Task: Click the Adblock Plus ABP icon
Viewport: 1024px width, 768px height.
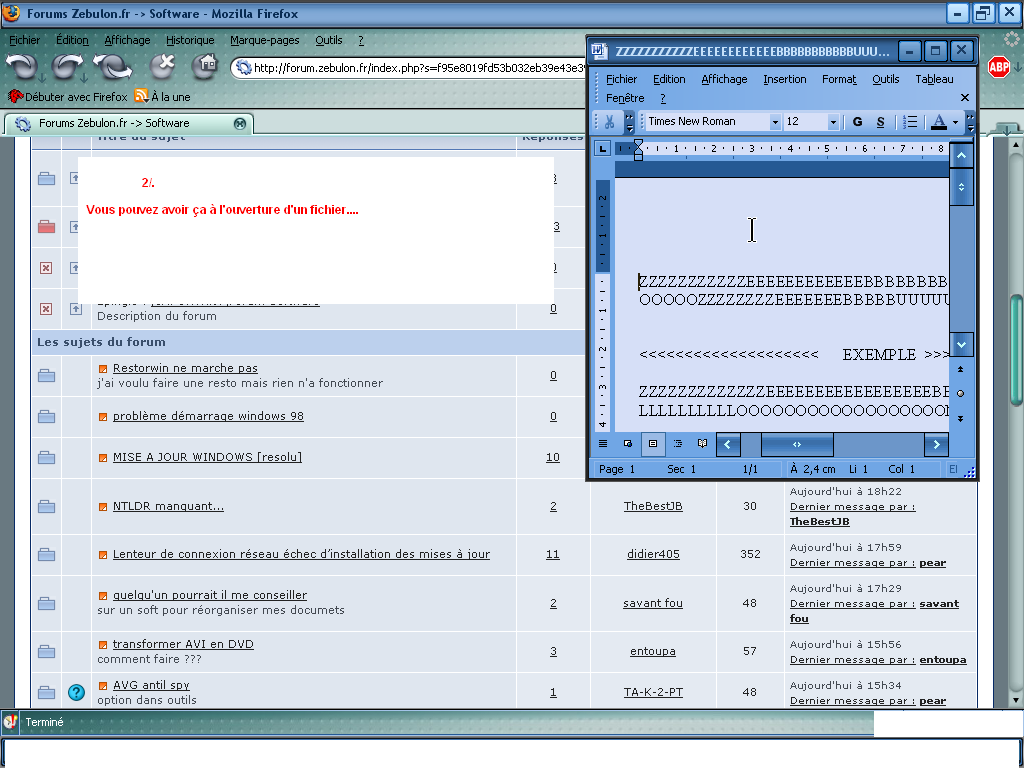Action: coord(998,67)
